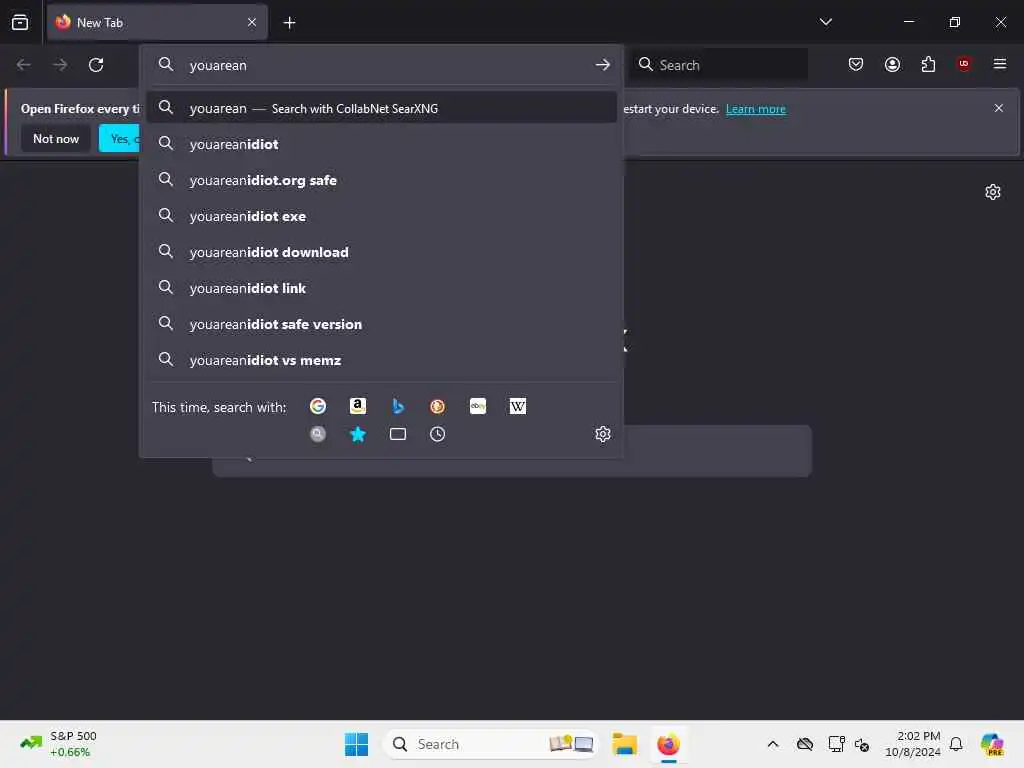Search with DuckDuckGo icon
The image size is (1024, 768).
coord(438,406)
